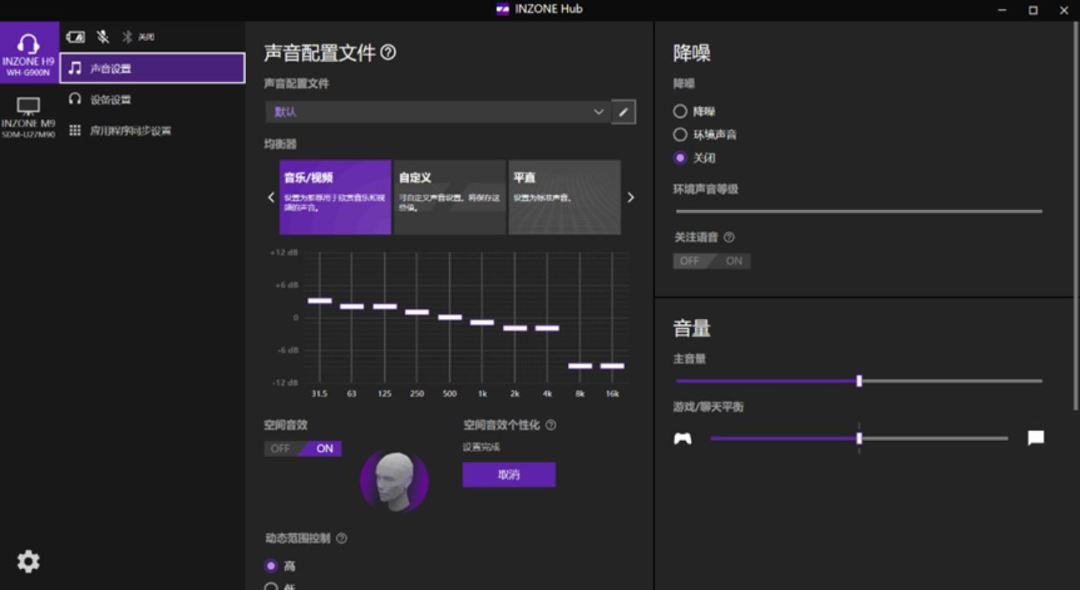Open 设备设置 device settings menu
1080x590 pixels.
click(152, 100)
